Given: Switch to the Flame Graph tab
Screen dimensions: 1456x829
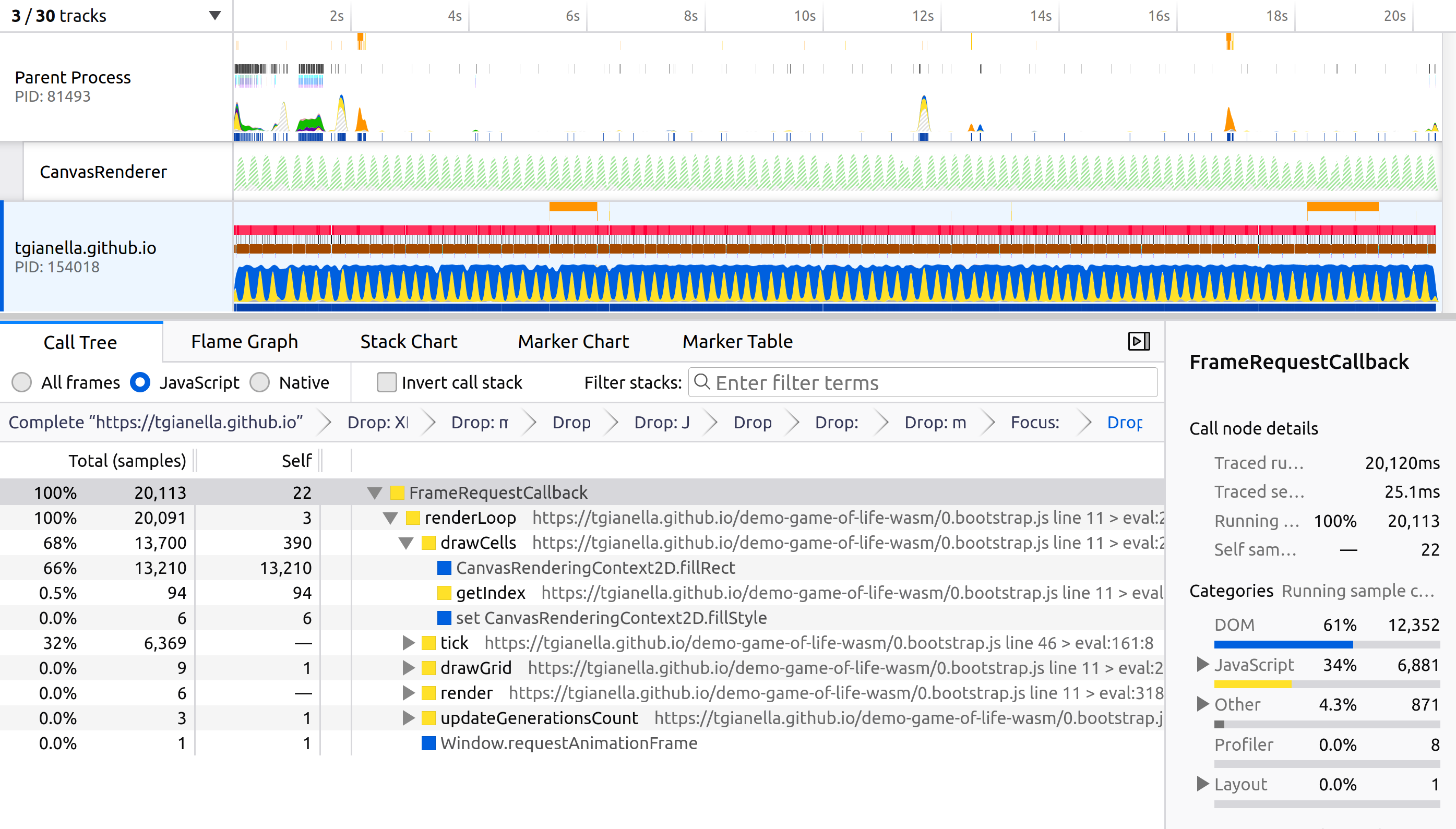Looking at the screenshot, I should [x=244, y=341].
